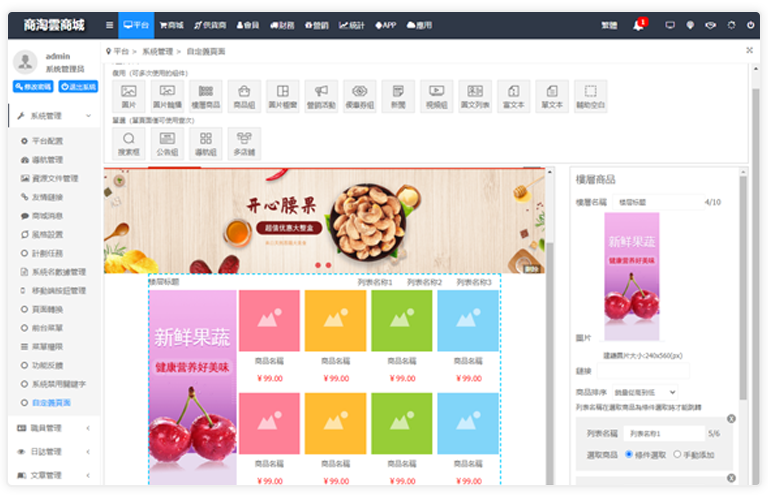Expand the 文章管理 sidebar section

click(54, 475)
